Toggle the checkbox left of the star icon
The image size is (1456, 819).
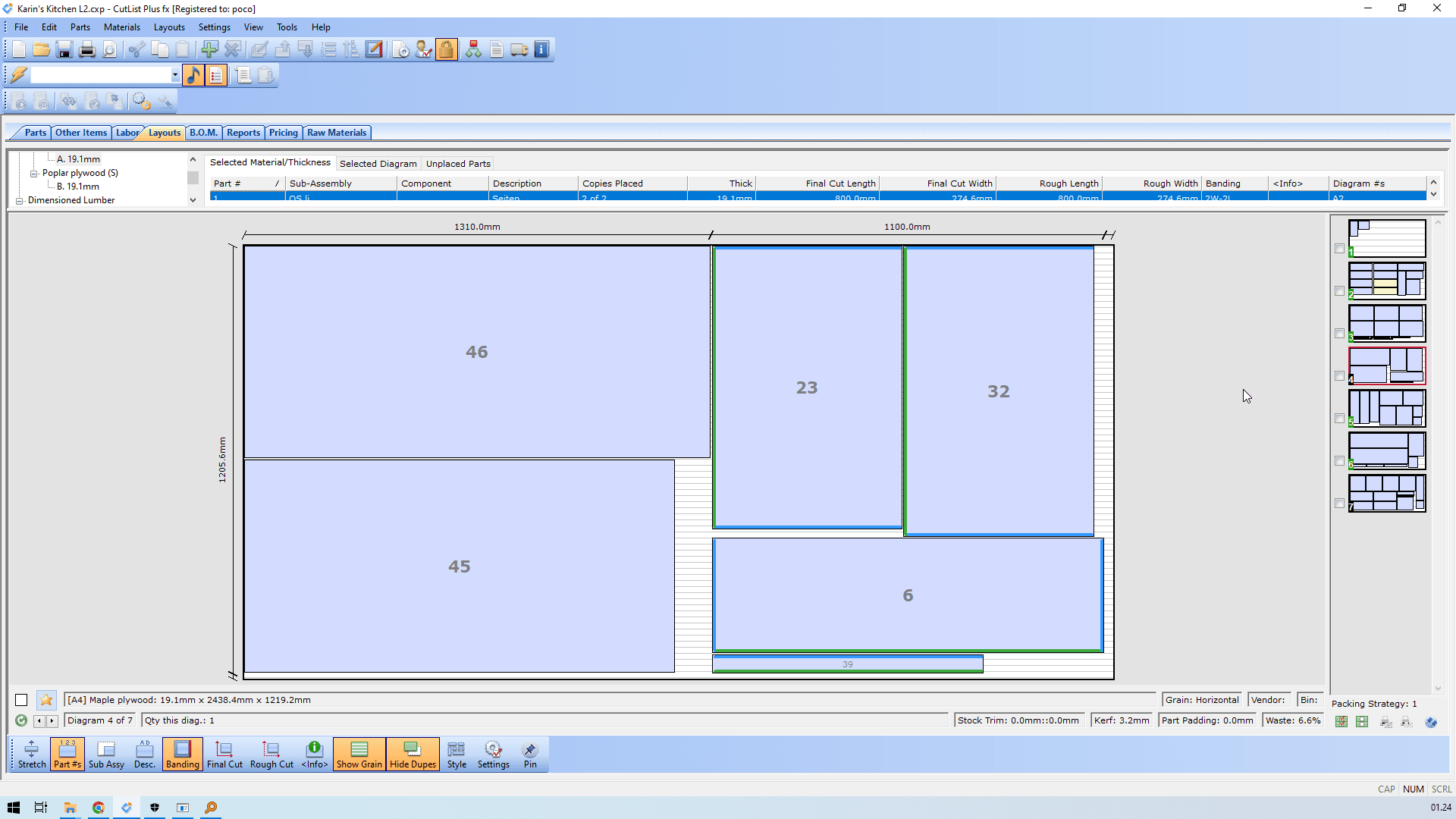(x=21, y=700)
